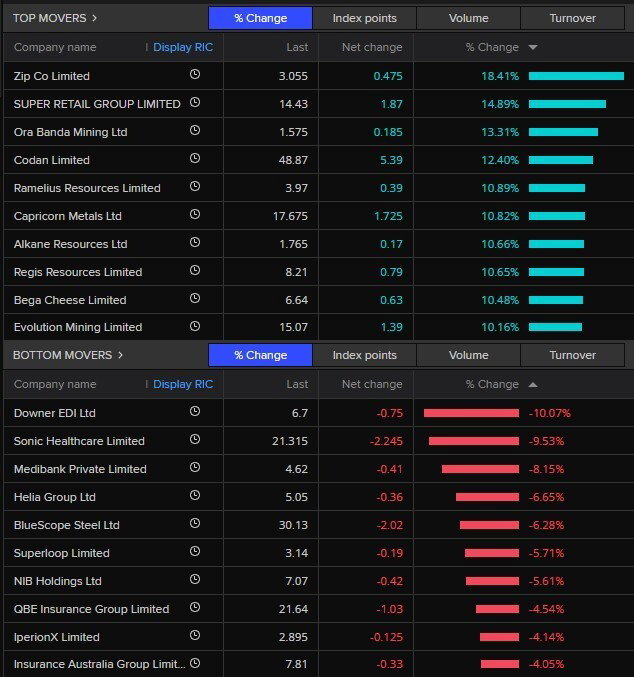
Task: Switch Top Movers to Index points tab
Action: (365, 18)
